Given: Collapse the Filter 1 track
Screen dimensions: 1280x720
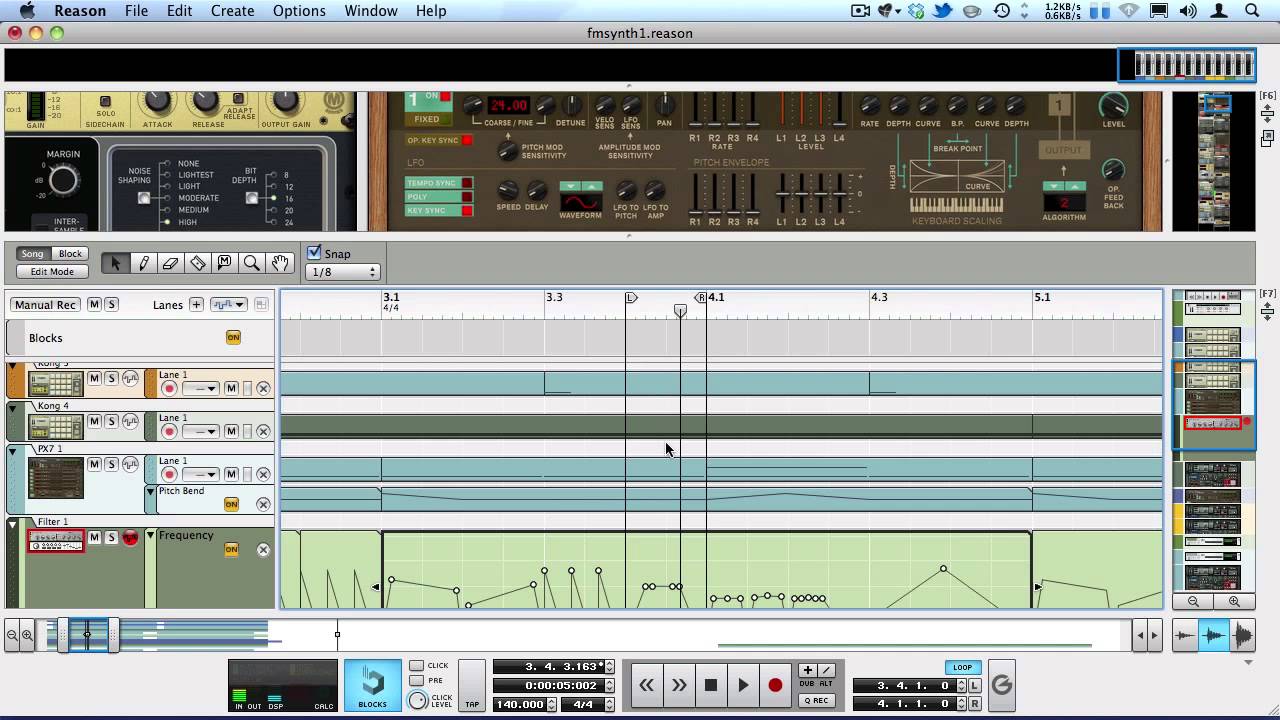Looking at the screenshot, I should pos(13,524).
